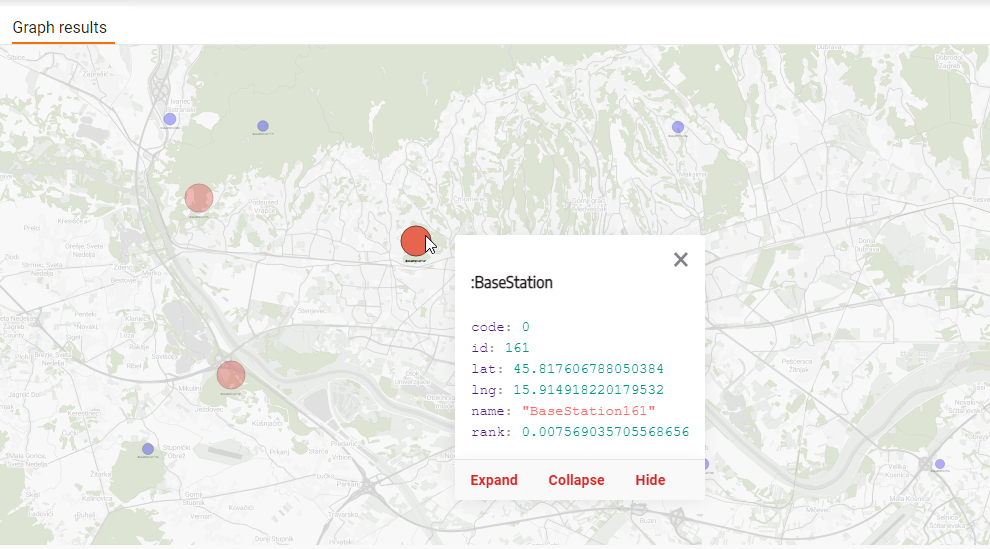The image size is (990, 549).
Task: Select the faded red node near Jezdovec
Action: click(x=231, y=375)
